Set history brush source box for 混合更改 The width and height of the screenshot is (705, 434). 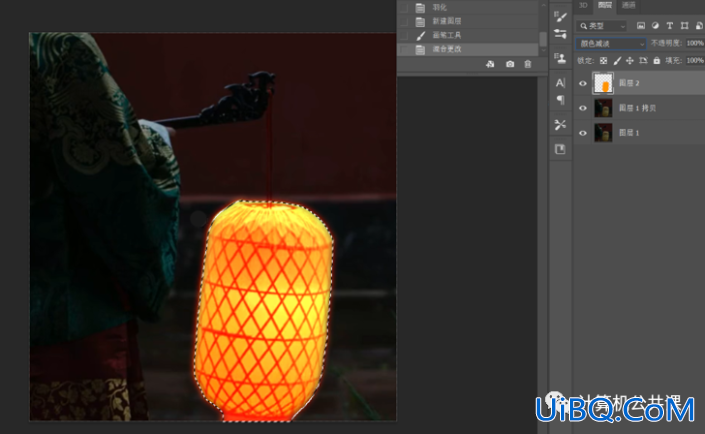click(404, 49)
